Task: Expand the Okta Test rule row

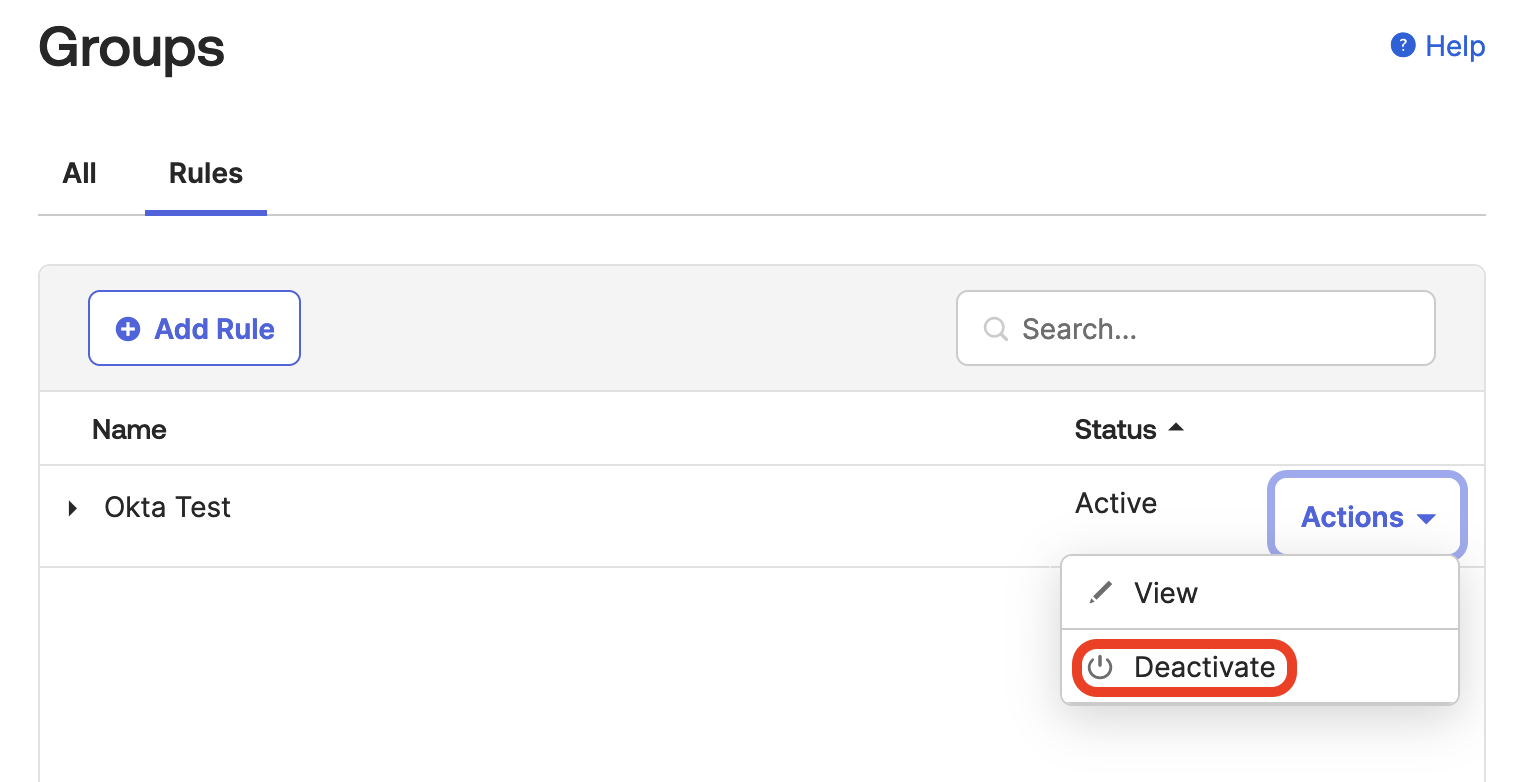Action: coord(72,508)
